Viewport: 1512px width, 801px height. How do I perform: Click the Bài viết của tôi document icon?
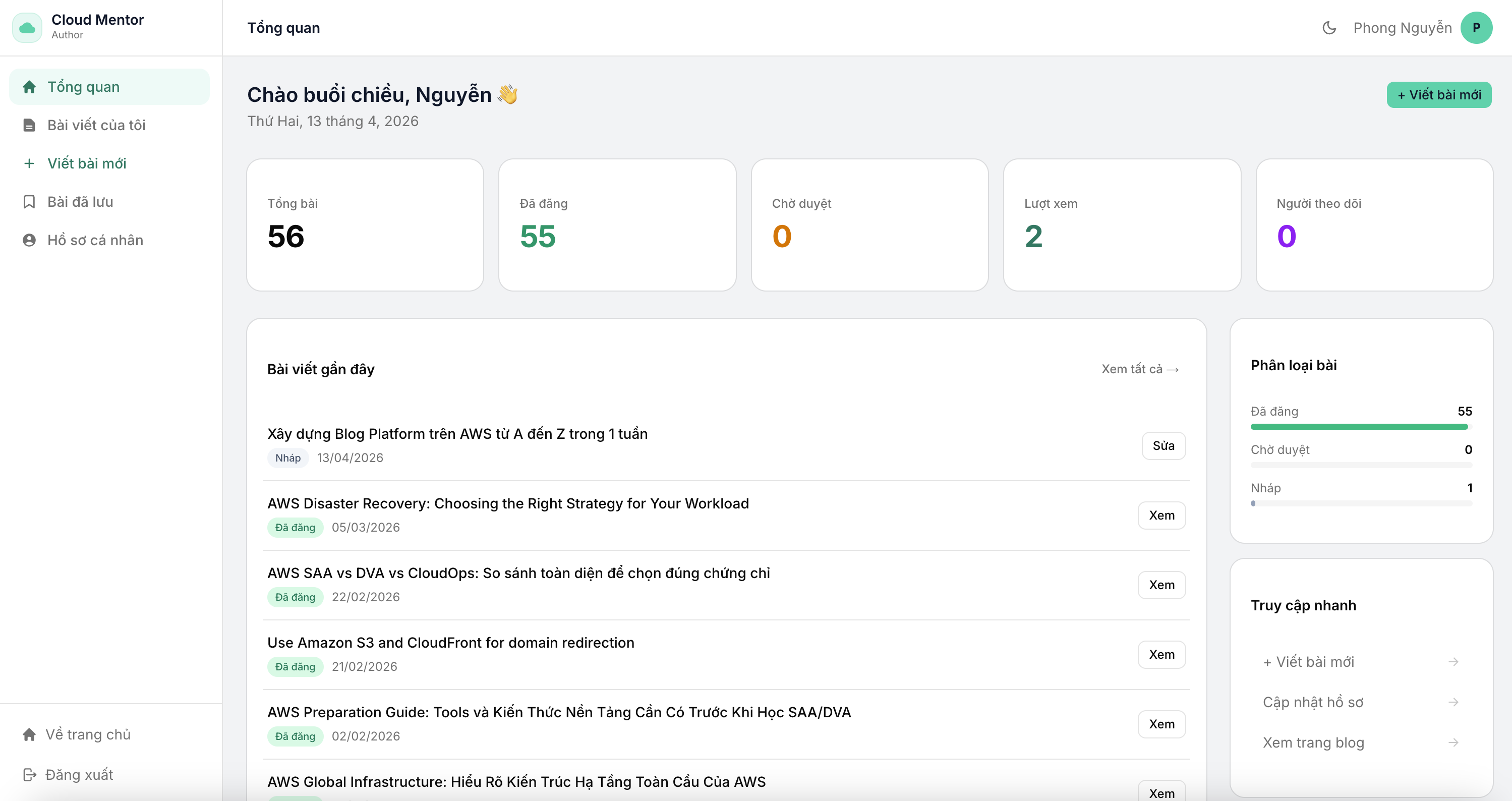[x=29, y=125]
